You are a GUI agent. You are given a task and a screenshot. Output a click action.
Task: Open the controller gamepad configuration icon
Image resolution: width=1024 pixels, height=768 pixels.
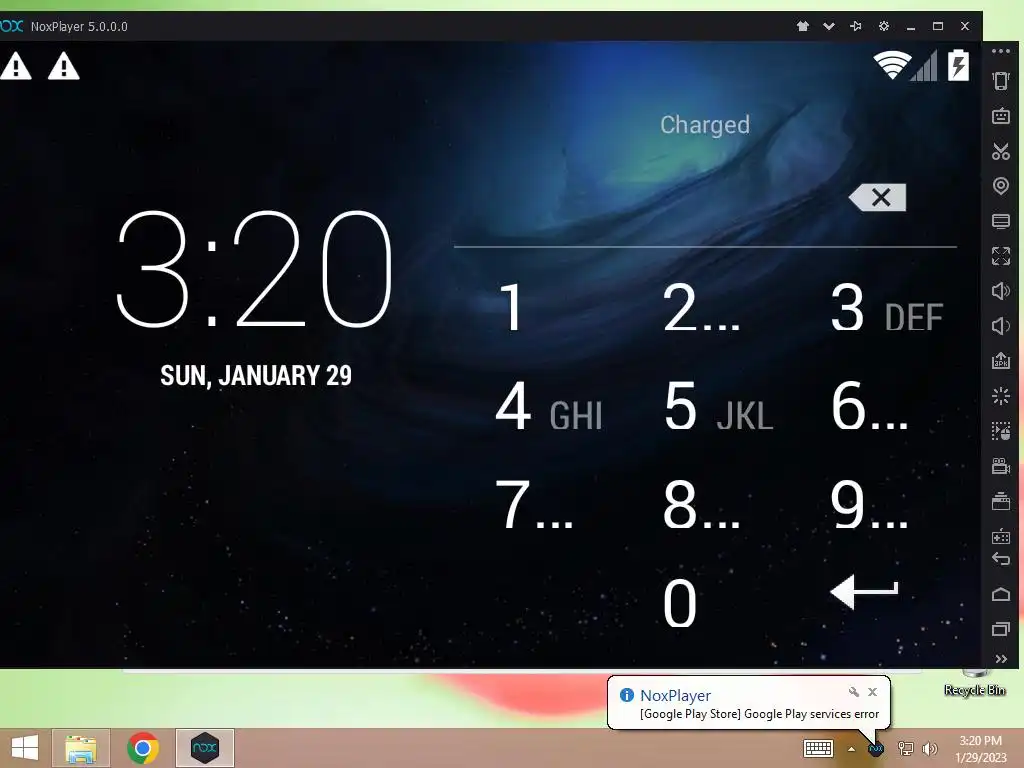pos(1000,536)
